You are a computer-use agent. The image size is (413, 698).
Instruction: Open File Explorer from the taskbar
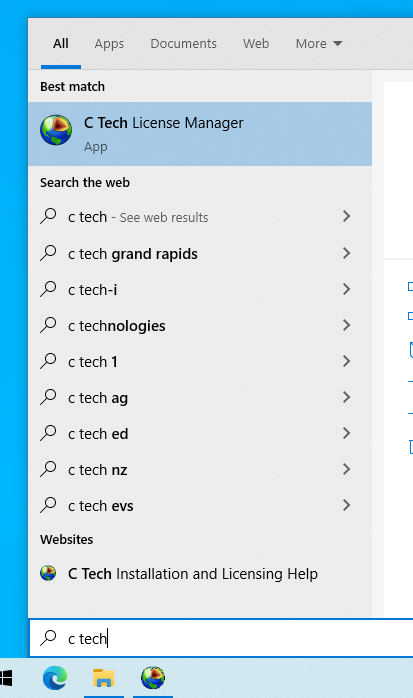point(104,678)
